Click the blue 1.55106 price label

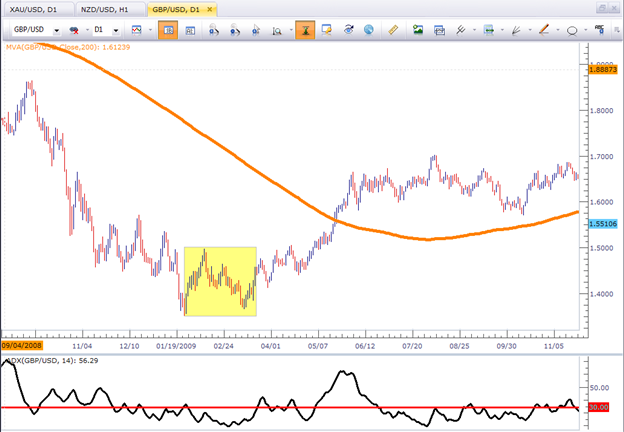(603, 224)
